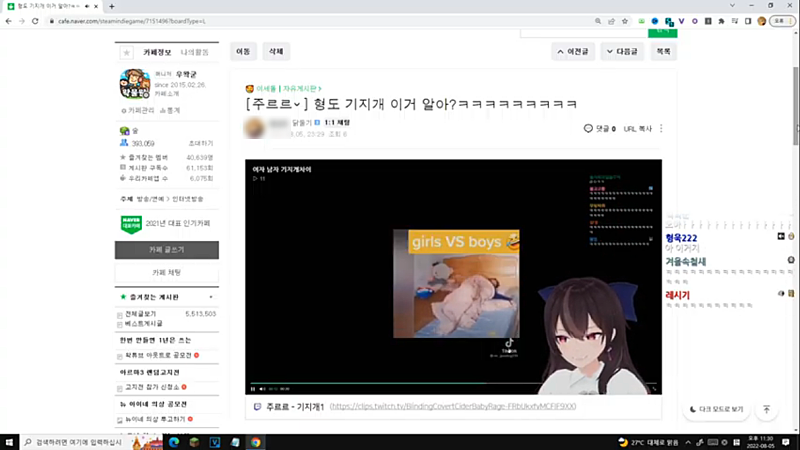Open the clips.twitch.tv link below the video
Viewport: 800px width, 450px height.
click(x=453, y=407)
